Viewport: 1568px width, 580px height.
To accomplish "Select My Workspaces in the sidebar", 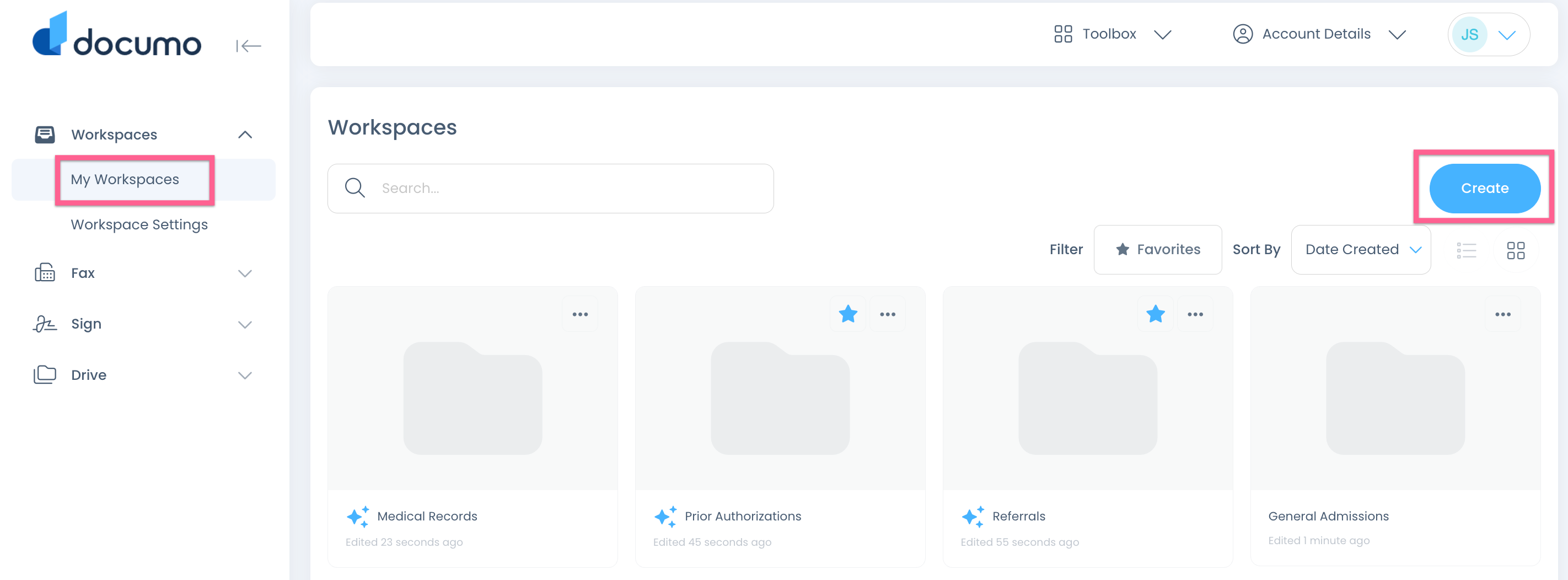I will [125, 180].
